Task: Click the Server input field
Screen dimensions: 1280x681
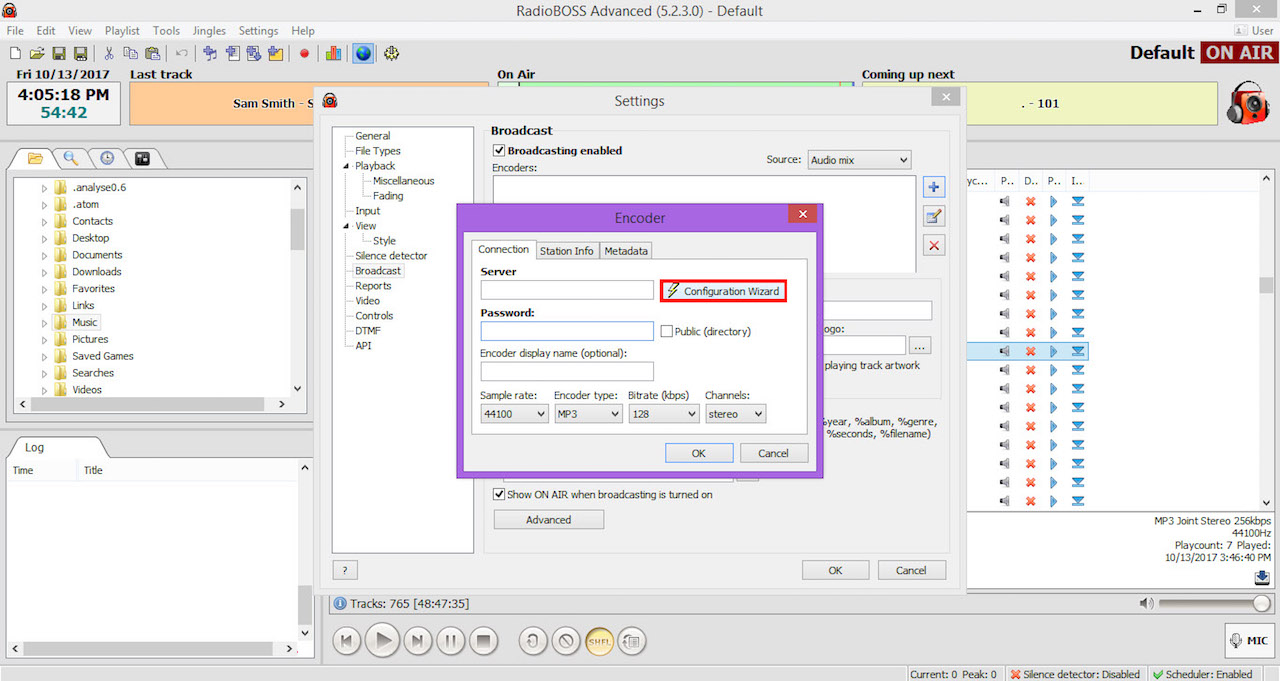Action: pos(567,290)
